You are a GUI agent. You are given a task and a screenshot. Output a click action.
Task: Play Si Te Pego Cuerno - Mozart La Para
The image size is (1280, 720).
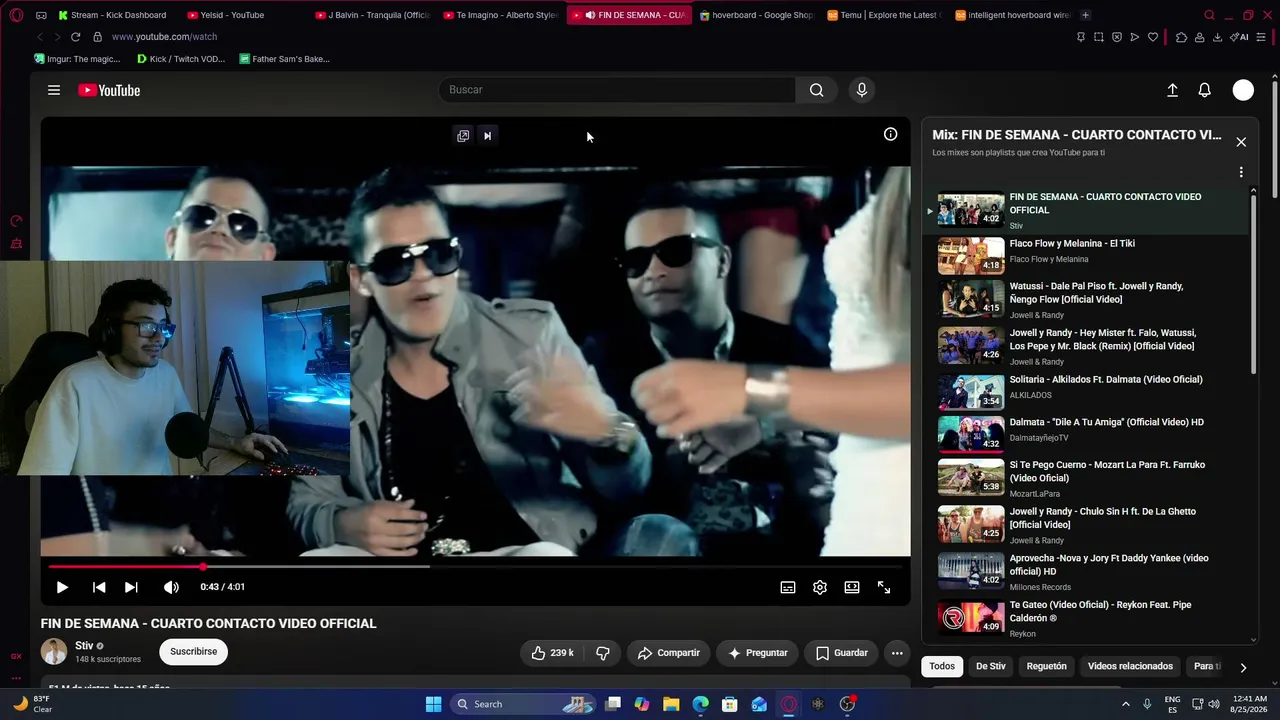click(1087, 479)
